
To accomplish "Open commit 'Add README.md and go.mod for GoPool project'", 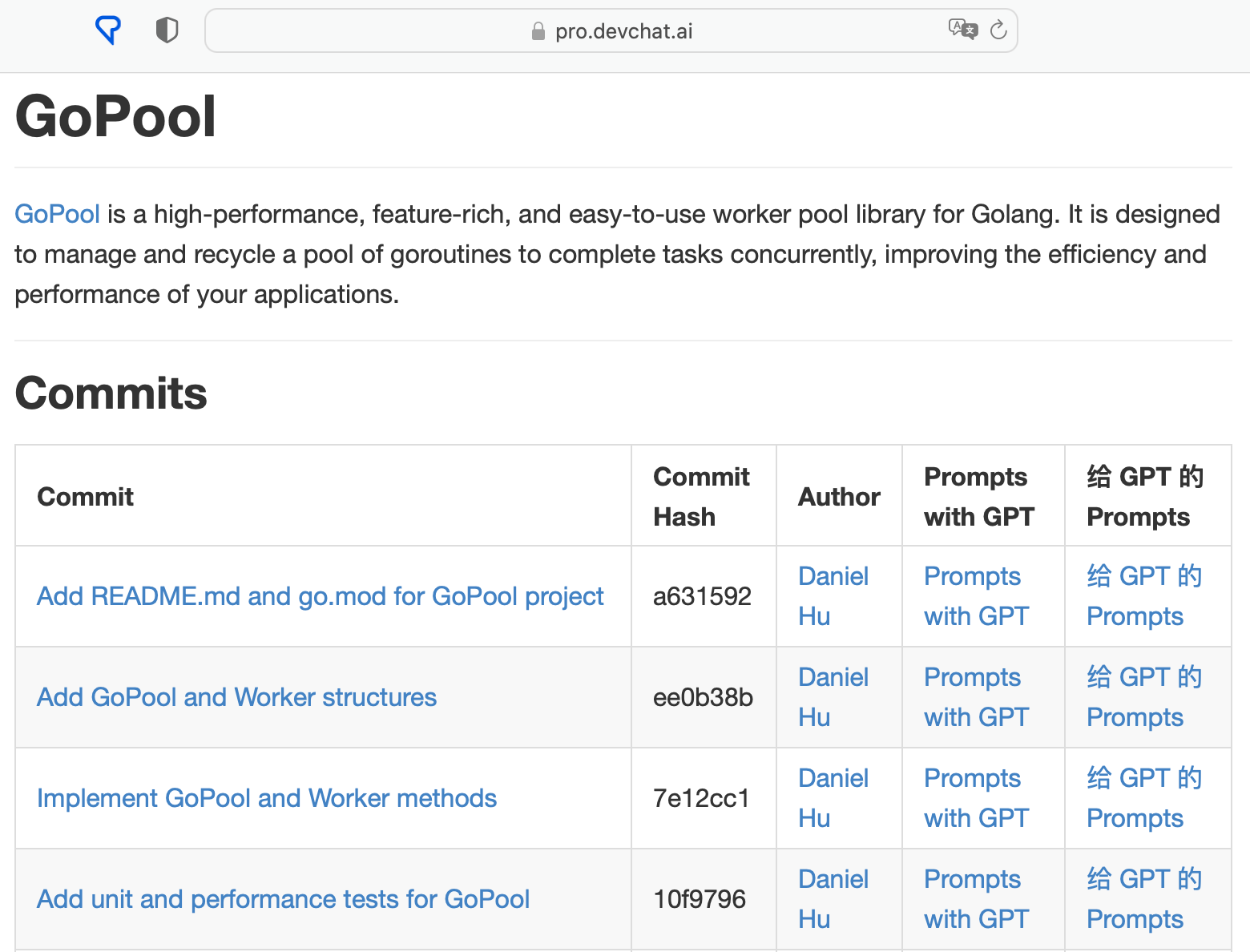I will coord(320,596).
